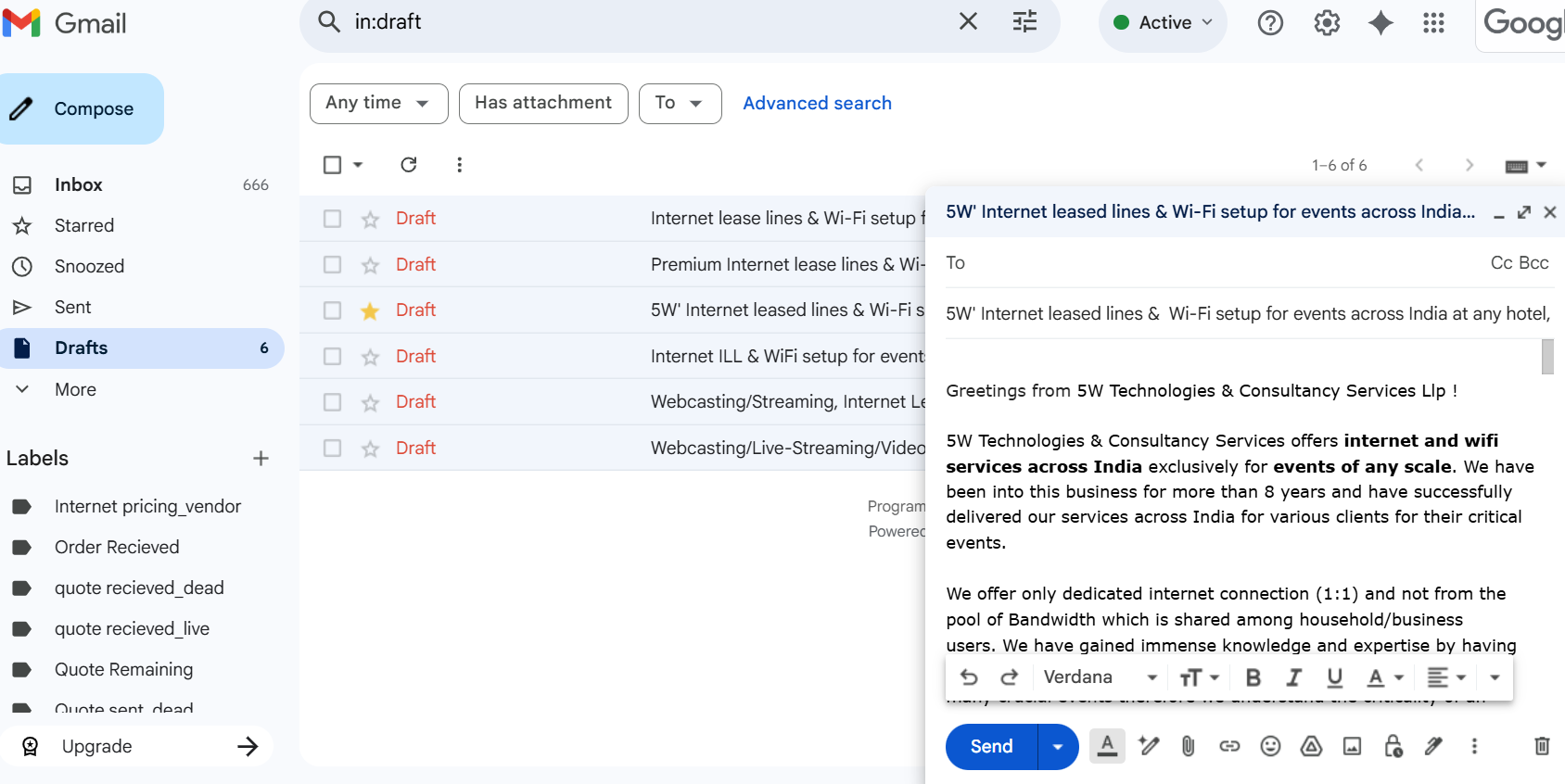Star the 'Webcasting/Live-Streaming/Video' draft
Viewport: 1565px width, 784px height.
(x=370, y=449)
